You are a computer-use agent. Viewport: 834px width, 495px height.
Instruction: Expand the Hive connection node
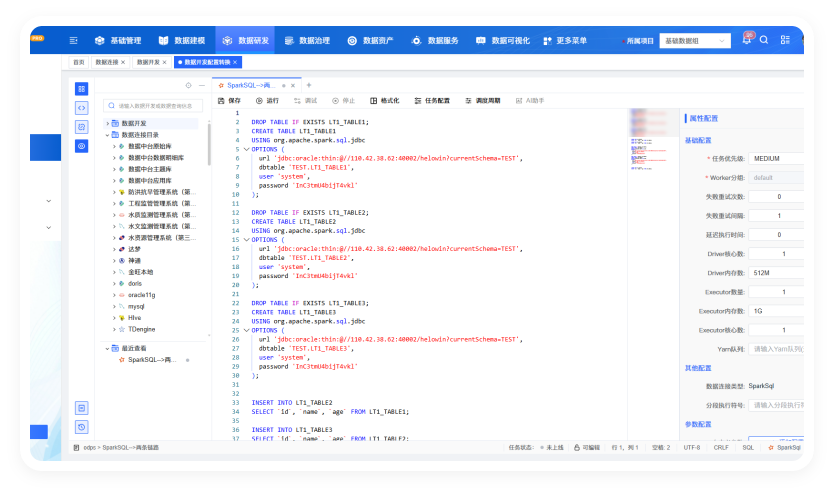pyautogui.click(x=114, y=318)
